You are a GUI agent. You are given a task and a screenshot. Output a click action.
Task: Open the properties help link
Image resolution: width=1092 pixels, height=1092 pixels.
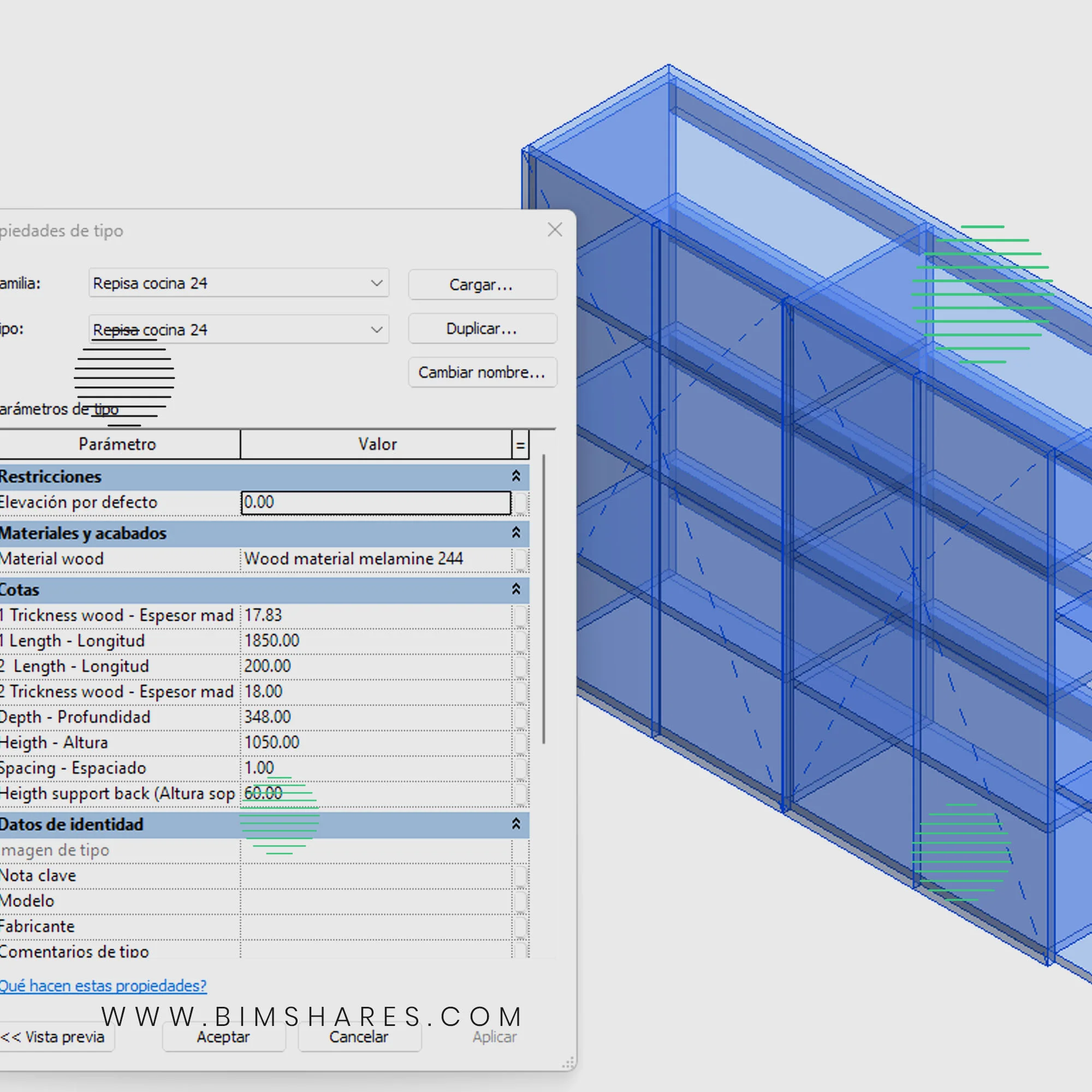[103, 986]
